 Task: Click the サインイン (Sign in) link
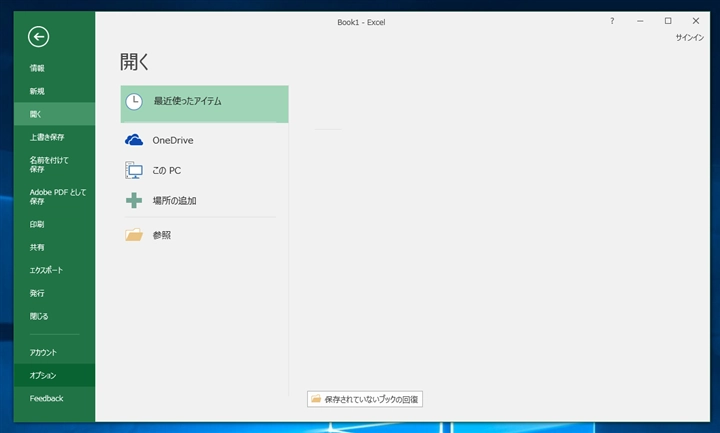(x=689, y=38)
